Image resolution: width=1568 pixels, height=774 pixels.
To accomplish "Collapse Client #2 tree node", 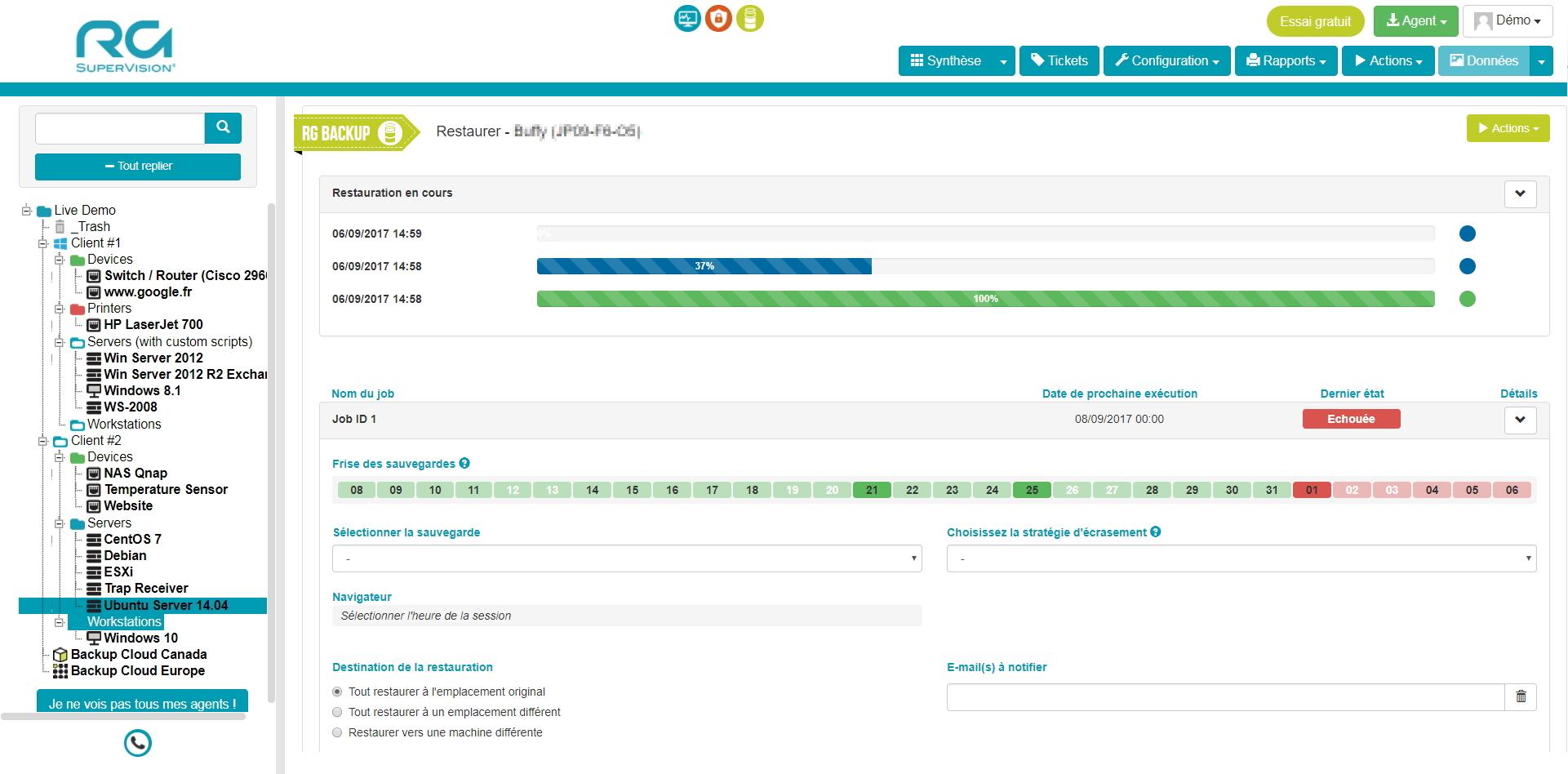I will [x=43, y=441].
